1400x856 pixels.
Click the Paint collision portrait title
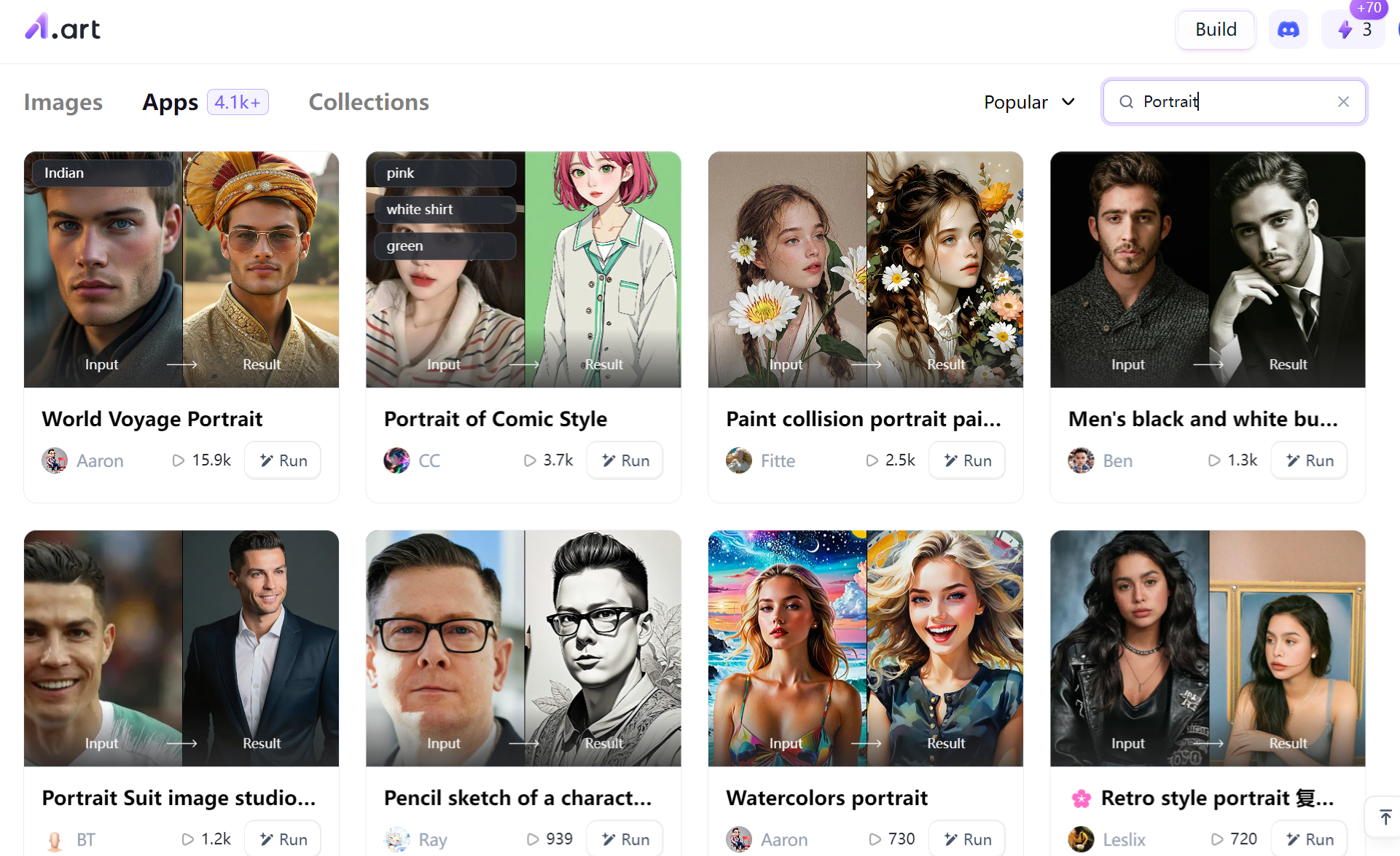(x=864, y=419)
